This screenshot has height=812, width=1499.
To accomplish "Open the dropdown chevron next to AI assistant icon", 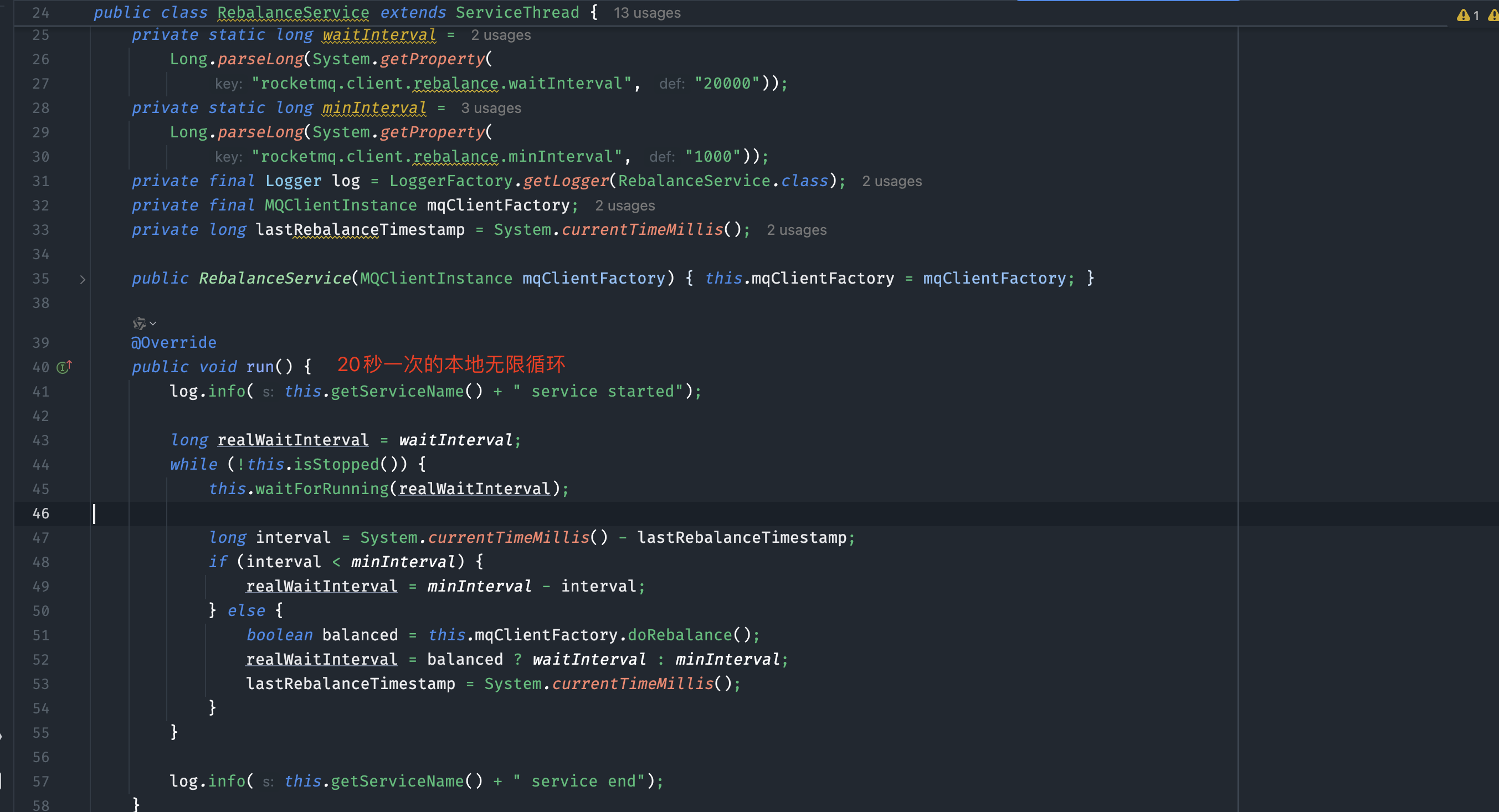I will (153, 323).
